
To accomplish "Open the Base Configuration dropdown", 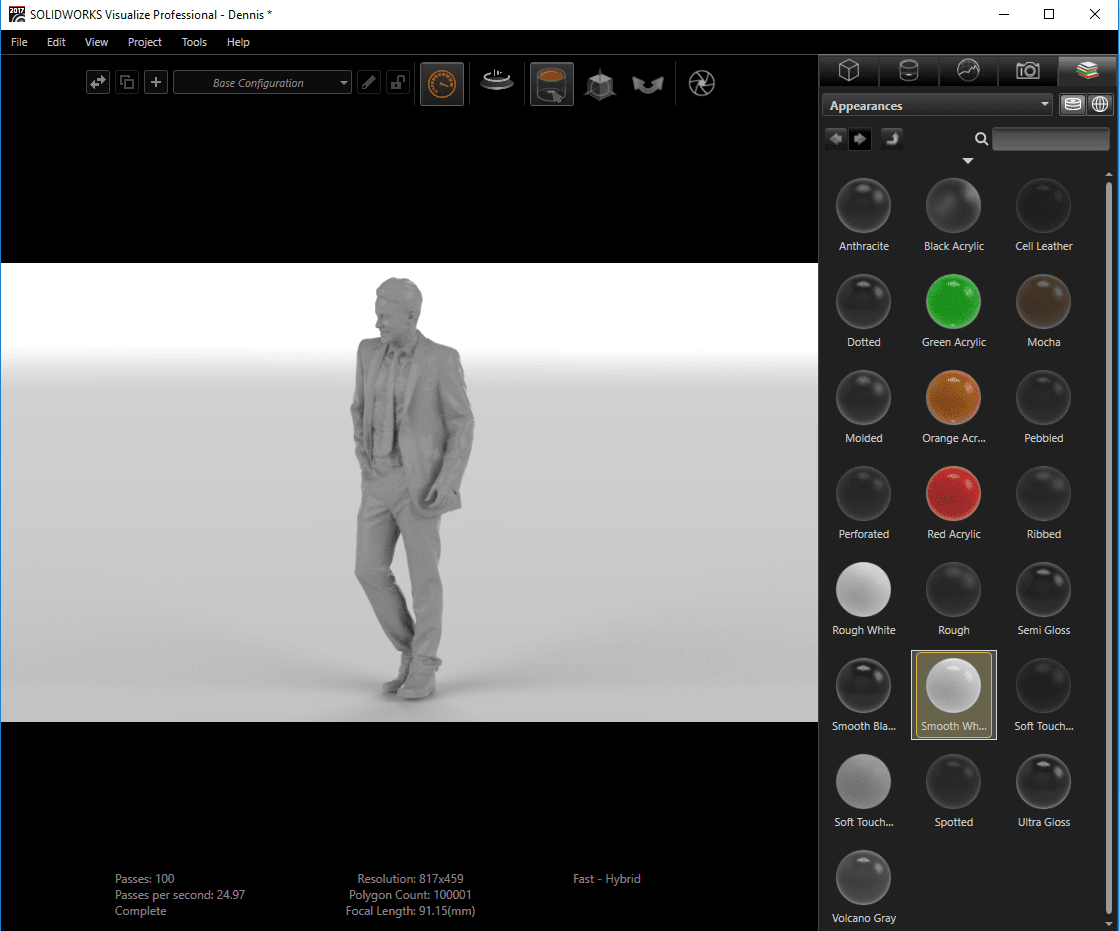I will coord(262,83).
